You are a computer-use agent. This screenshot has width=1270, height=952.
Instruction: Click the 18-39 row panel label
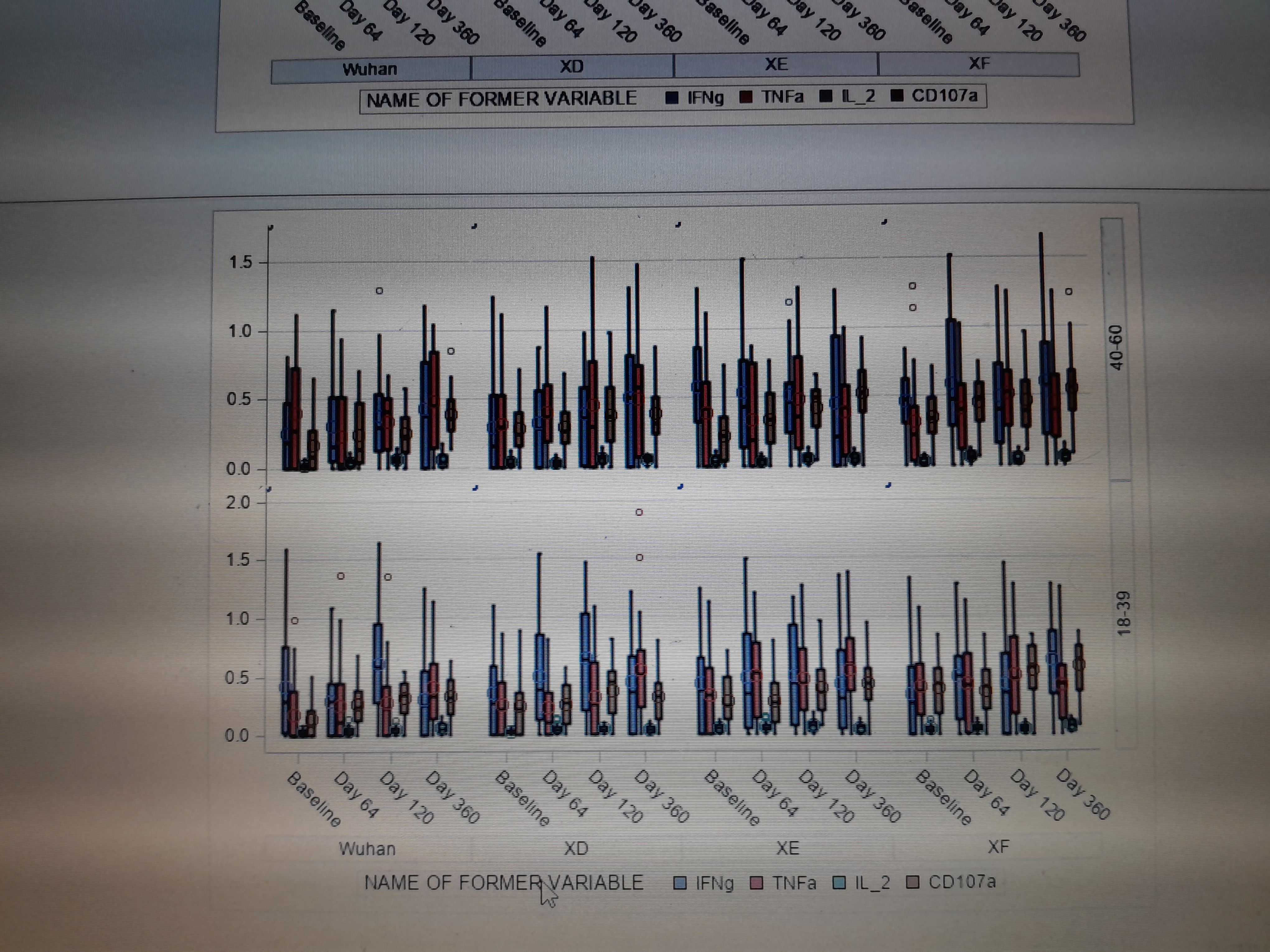[x=1124, y=614]
